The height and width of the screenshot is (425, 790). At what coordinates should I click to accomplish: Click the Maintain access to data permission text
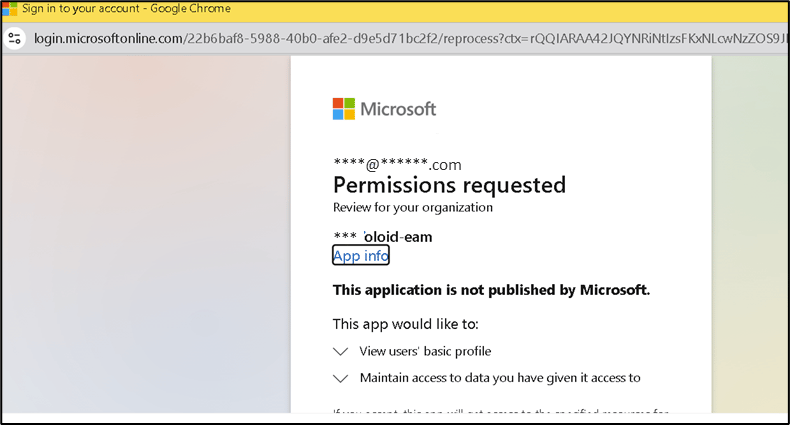pos(500,378)
